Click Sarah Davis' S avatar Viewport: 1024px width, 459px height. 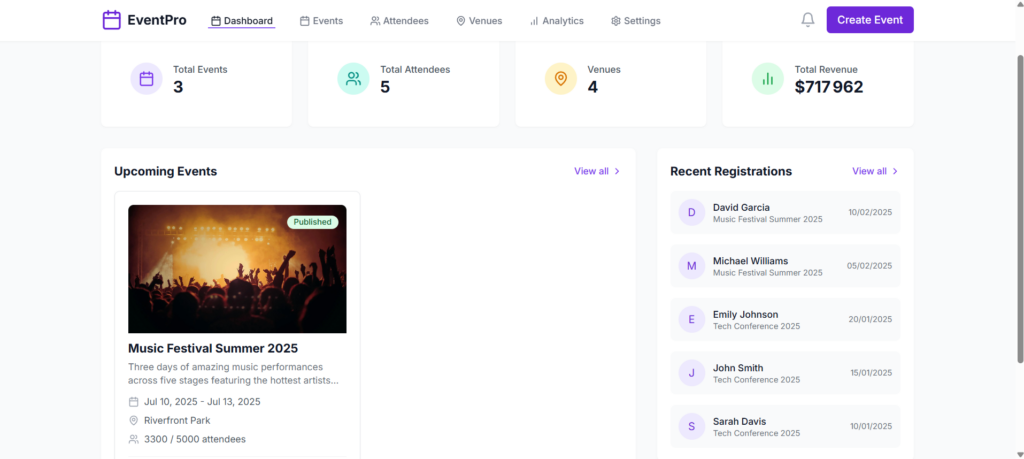pos(692,426)
